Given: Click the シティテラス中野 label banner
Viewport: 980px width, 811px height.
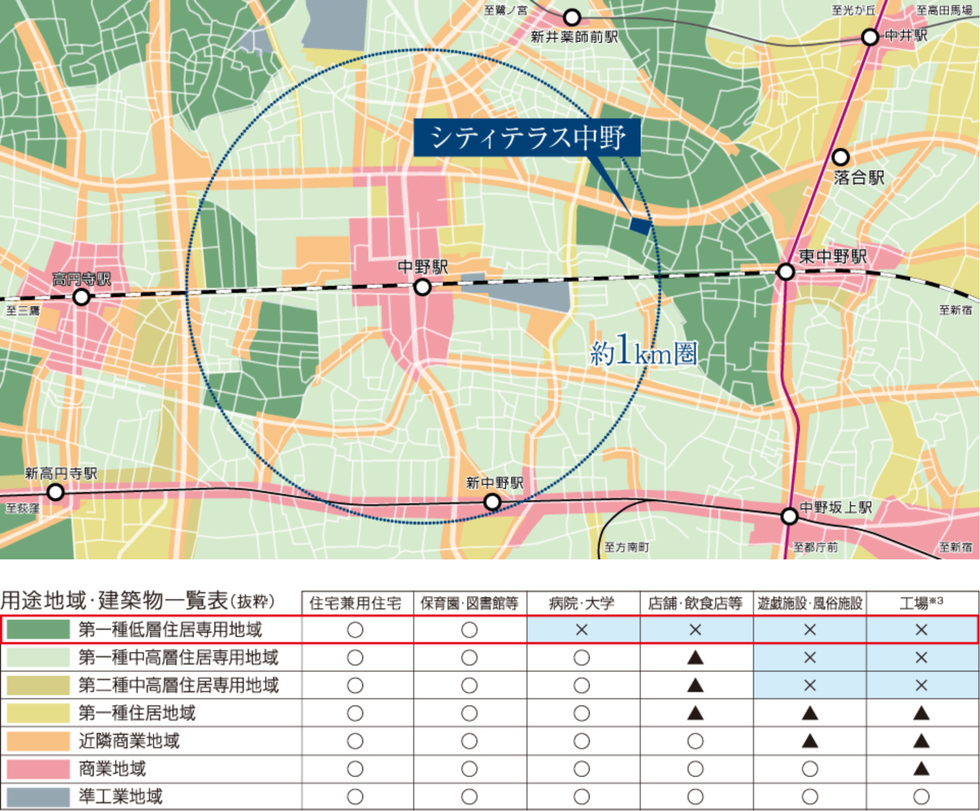Looking at the screenshot, I should [526, 137].
